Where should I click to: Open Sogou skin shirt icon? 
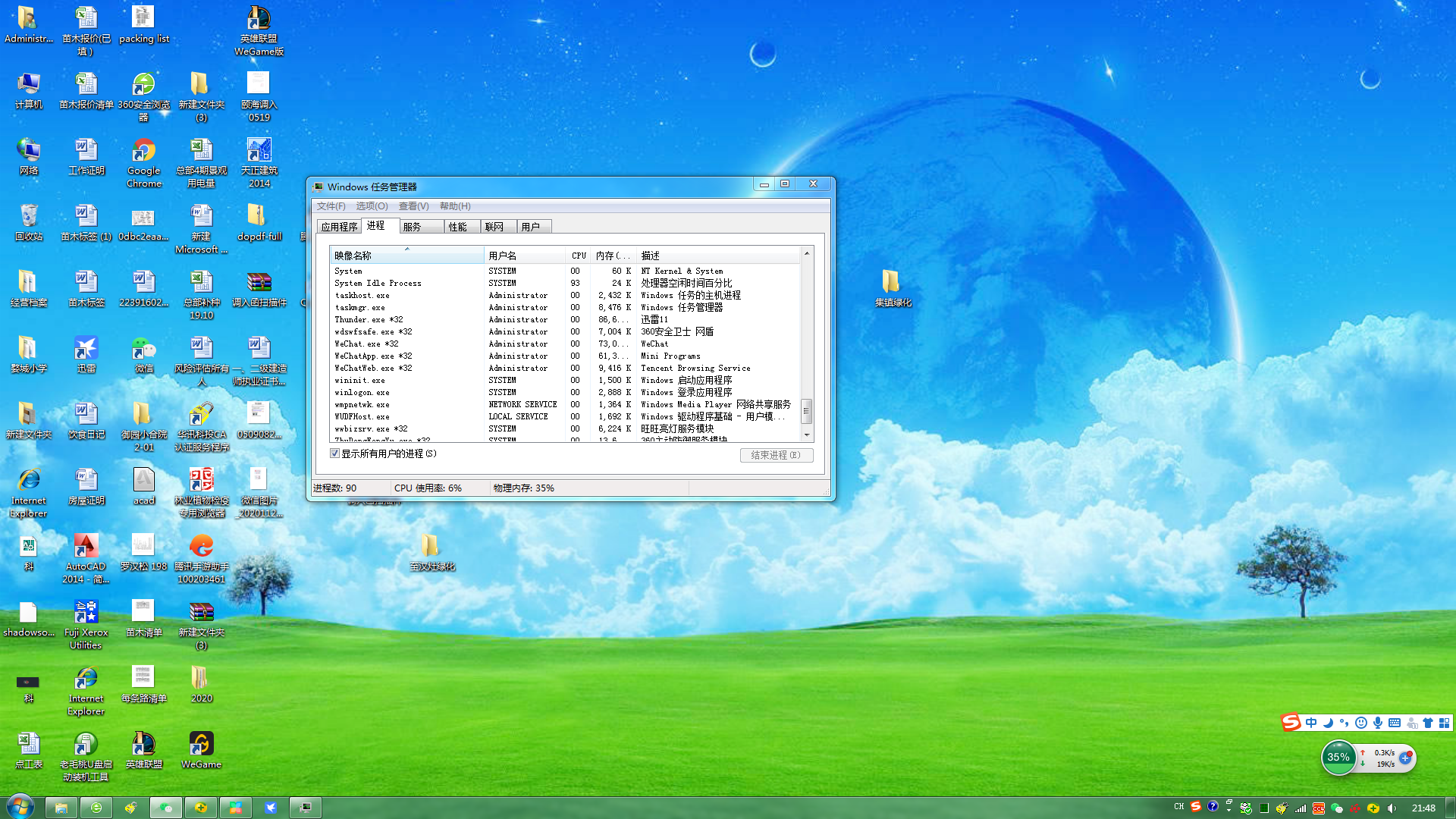pos(1428,723)
